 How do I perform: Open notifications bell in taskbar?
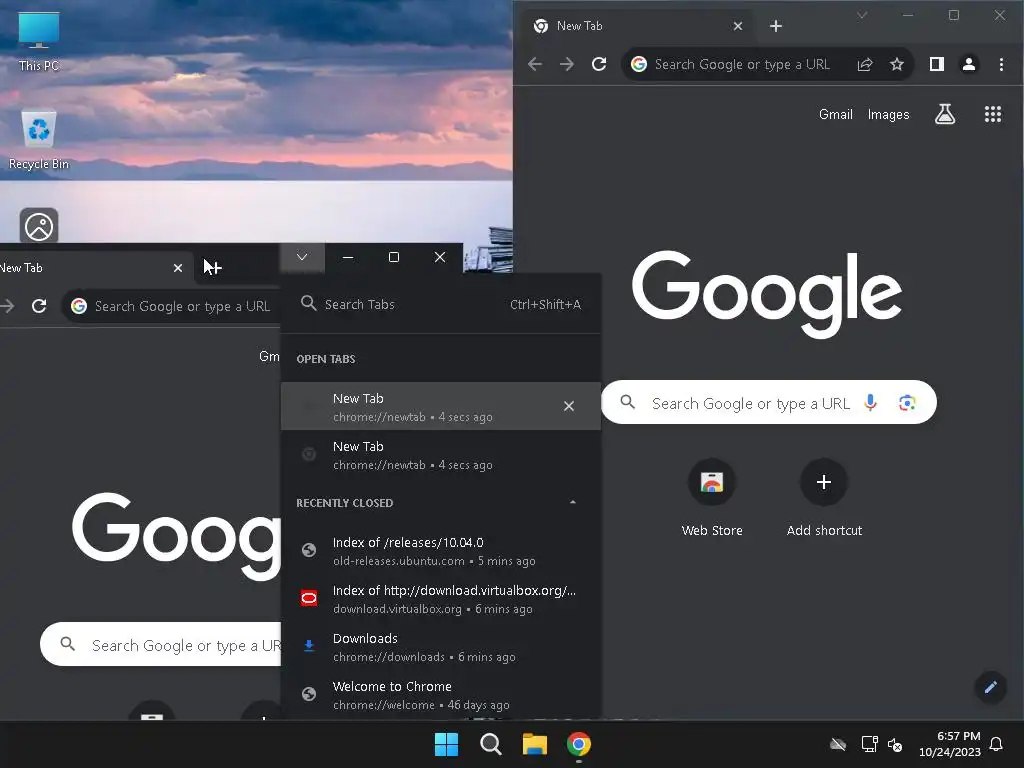coord(996,744)
